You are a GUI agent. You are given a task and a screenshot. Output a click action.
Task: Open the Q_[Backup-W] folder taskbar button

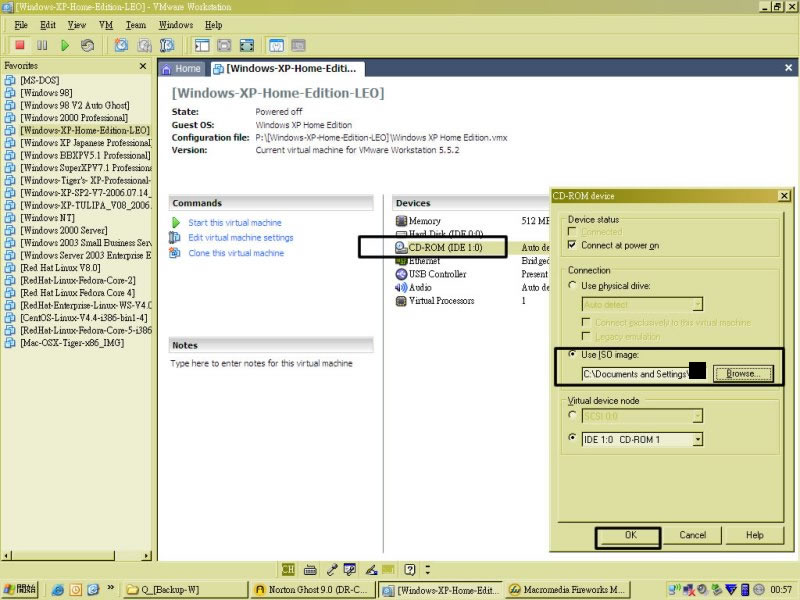186,590
